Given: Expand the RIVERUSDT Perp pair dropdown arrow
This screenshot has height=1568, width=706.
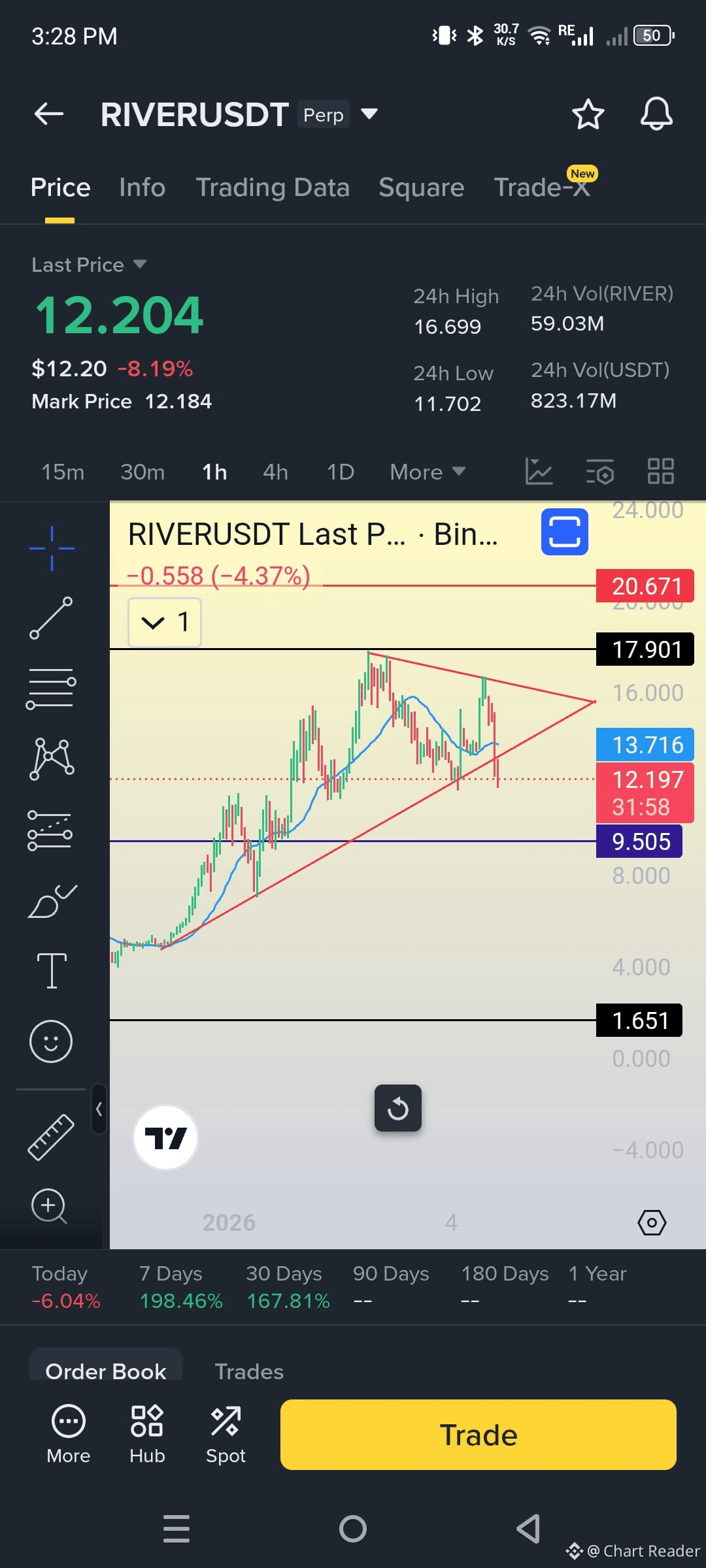Looking at the screenshot, I should tap(369, 114).
